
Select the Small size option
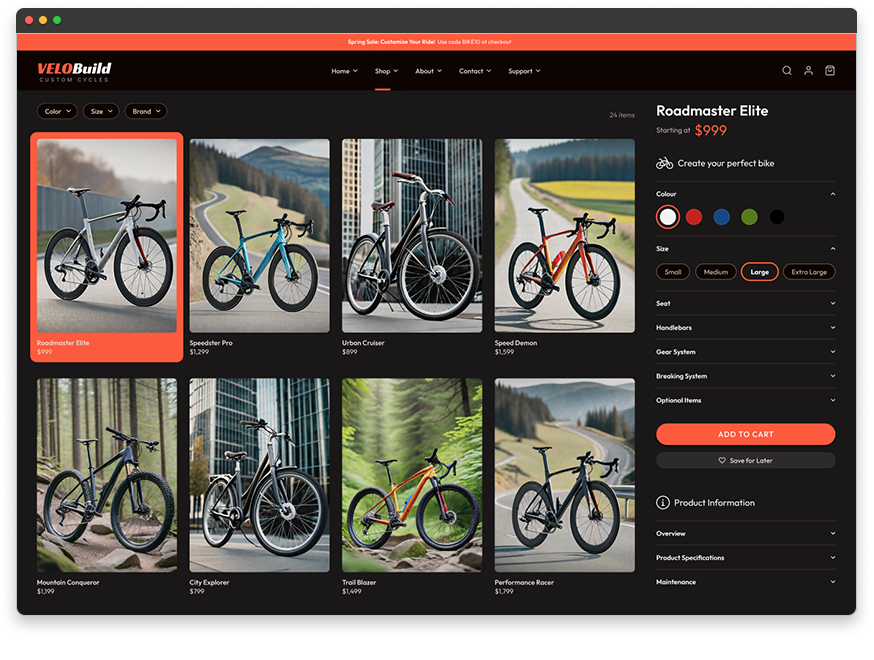(x=673, y=272)
